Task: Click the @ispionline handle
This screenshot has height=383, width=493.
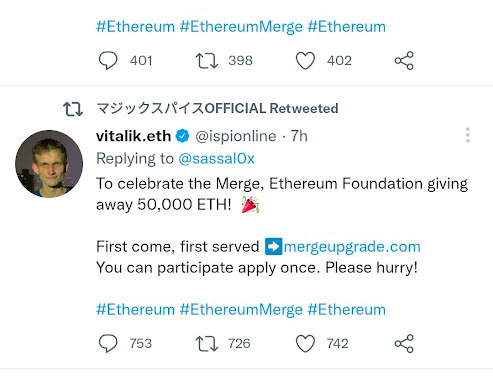Action: tap(236, 136)
